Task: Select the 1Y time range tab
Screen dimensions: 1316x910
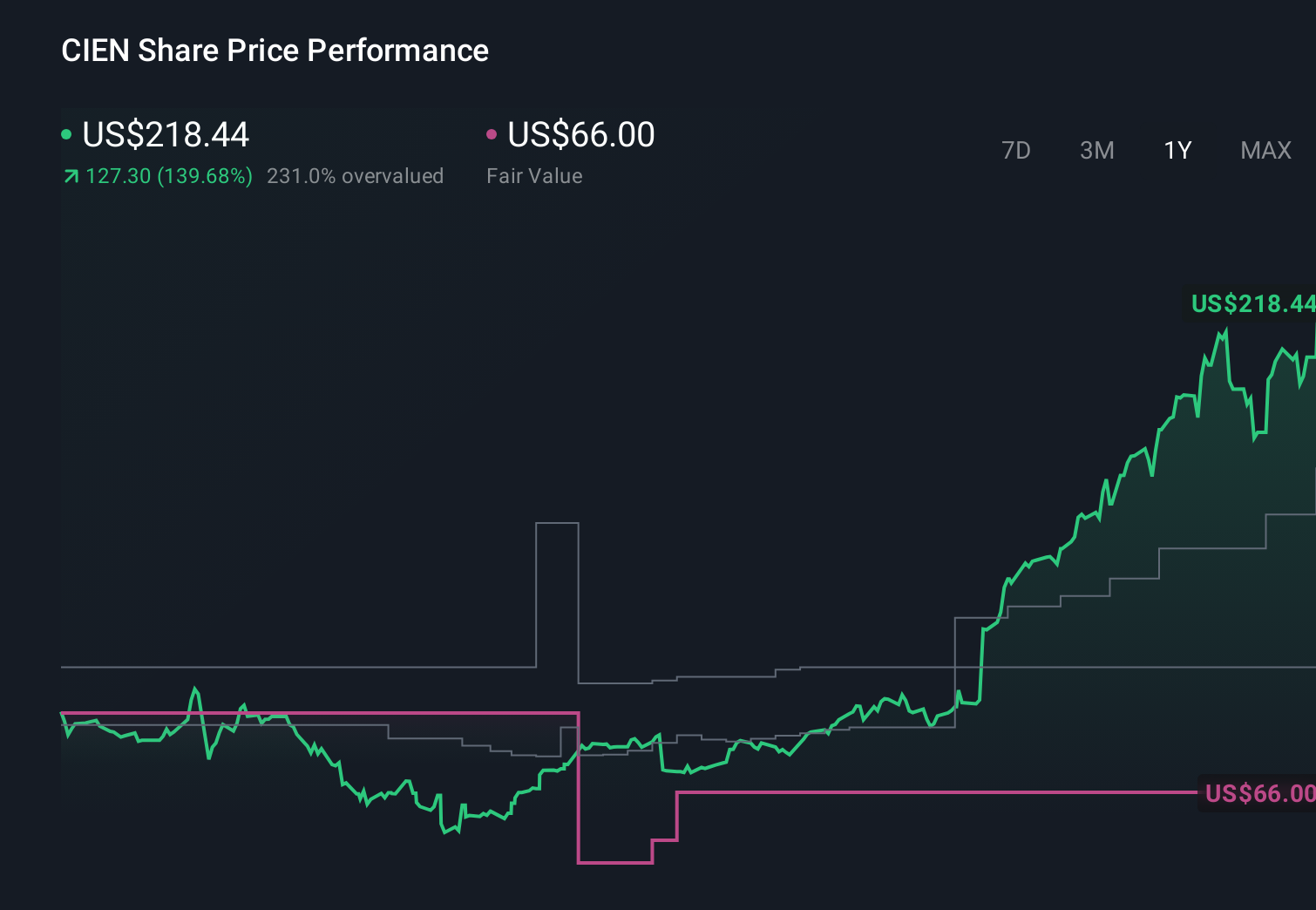Action: pyautogui.click(x=1177, y=151)
